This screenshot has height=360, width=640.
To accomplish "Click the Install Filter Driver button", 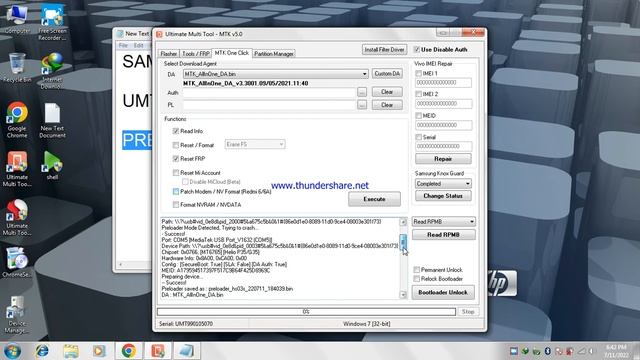I will click(384, 49).
